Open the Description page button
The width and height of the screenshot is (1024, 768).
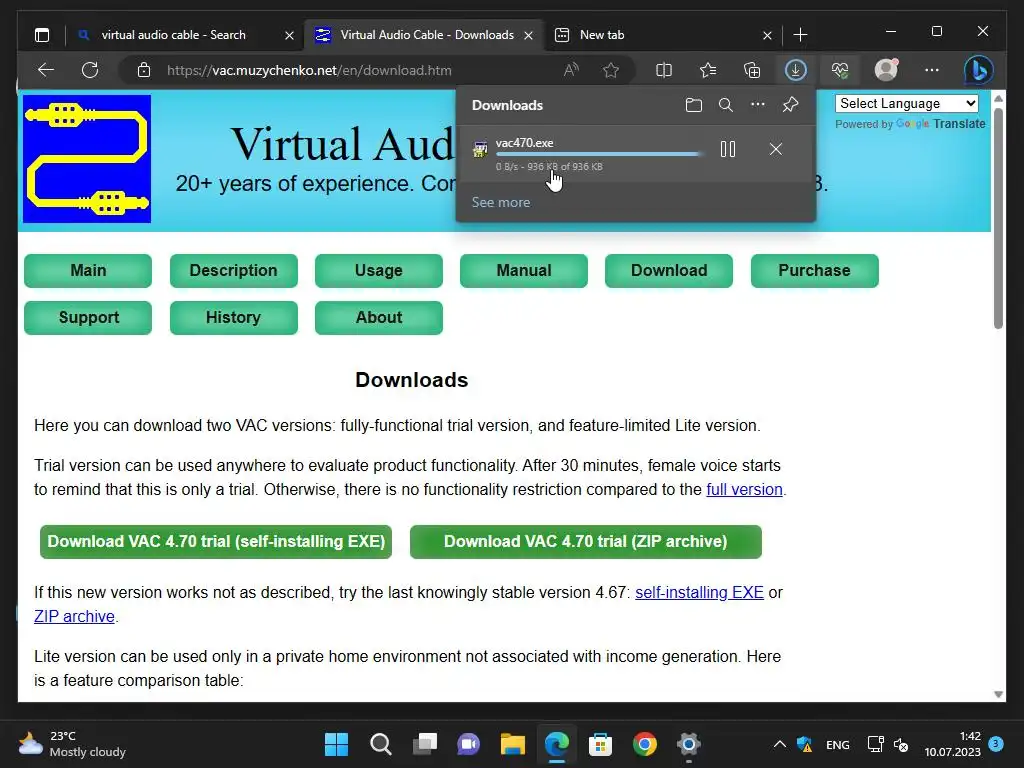tap(233, 270)
